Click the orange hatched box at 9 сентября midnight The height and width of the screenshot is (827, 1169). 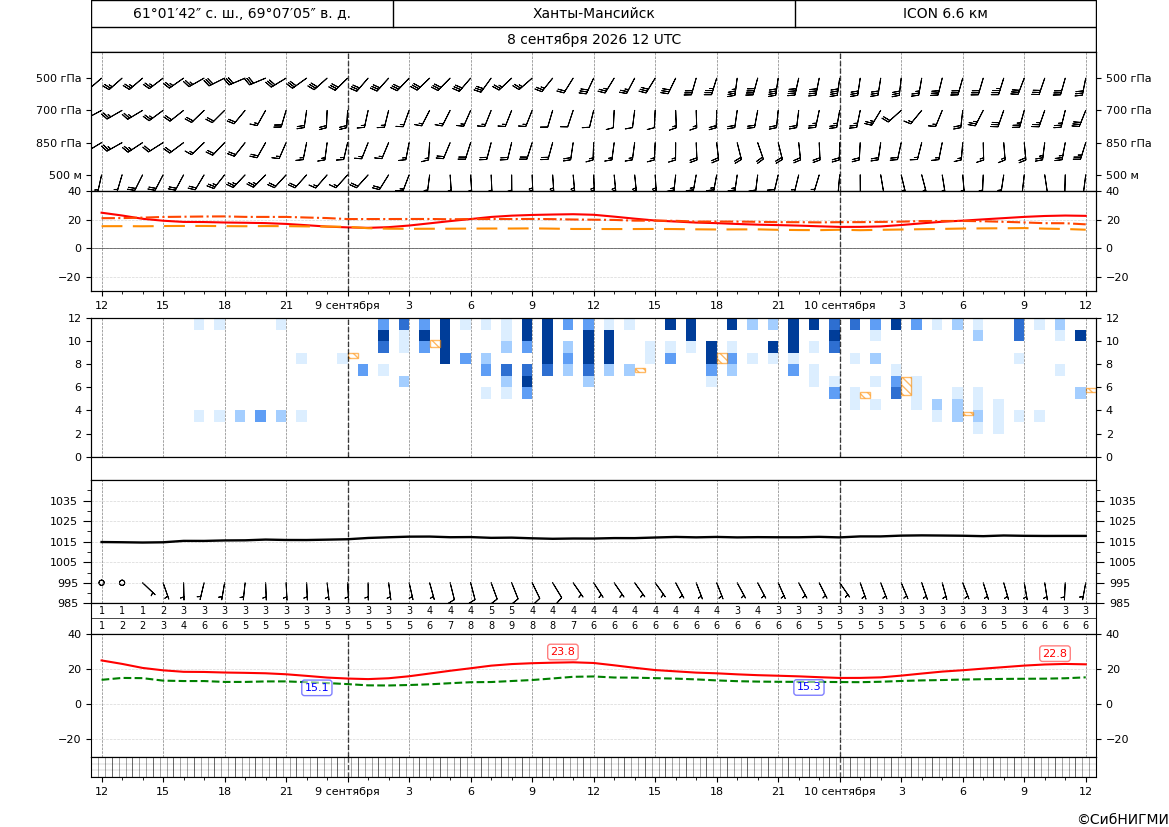point(353,356)
